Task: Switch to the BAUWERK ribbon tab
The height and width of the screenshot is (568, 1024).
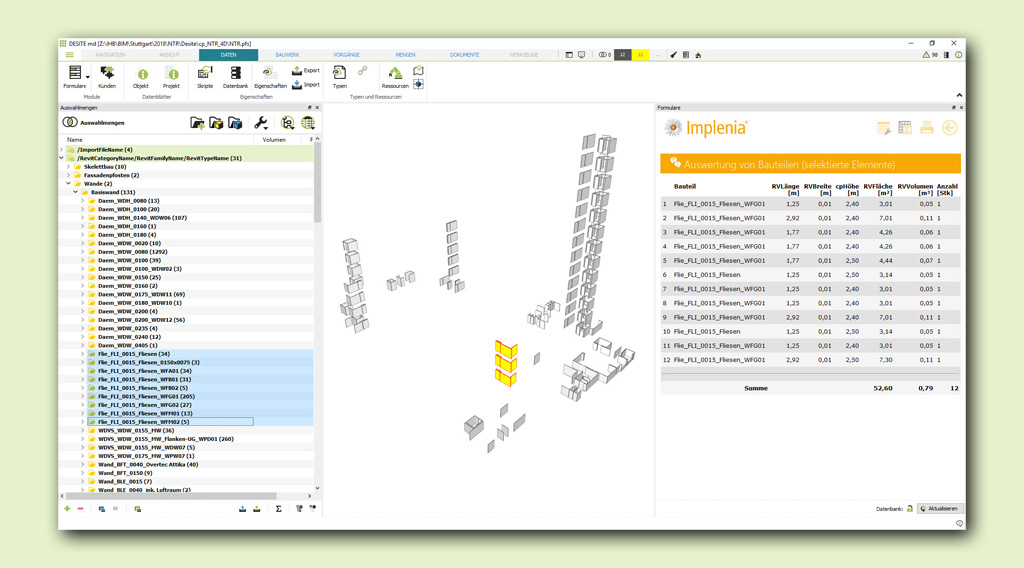Action: 287,55
